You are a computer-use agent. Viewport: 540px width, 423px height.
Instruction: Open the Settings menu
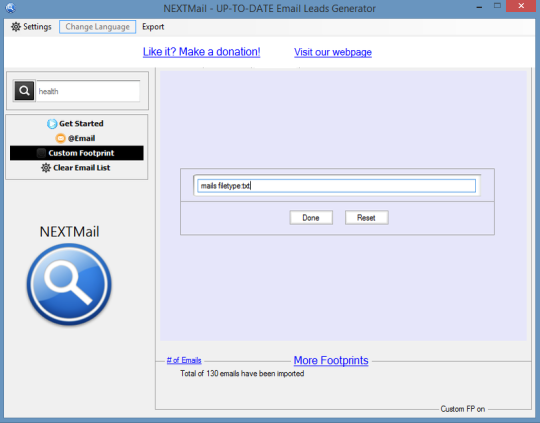pos(31,27)
